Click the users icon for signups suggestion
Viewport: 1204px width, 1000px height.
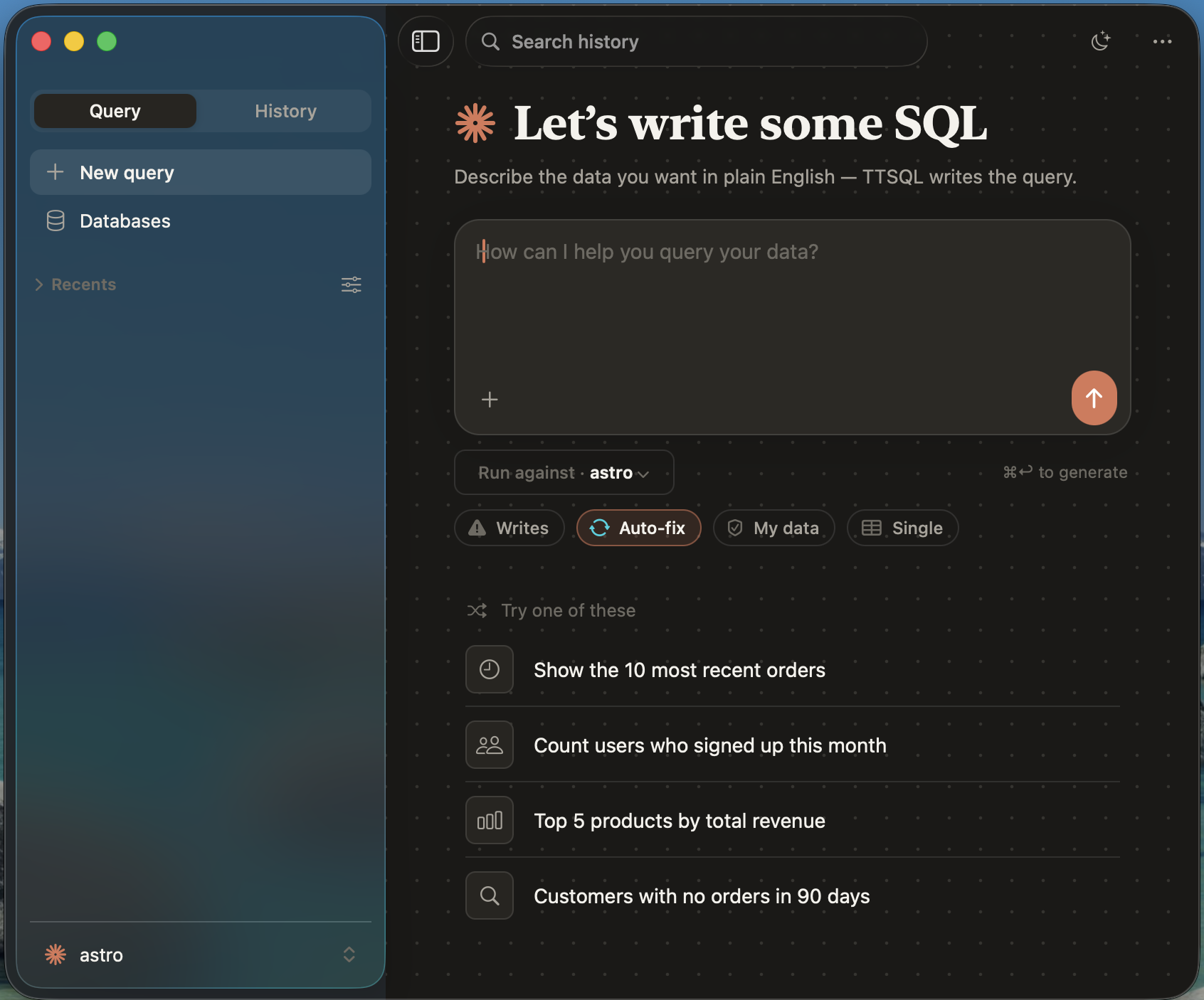tap(490, 745)
